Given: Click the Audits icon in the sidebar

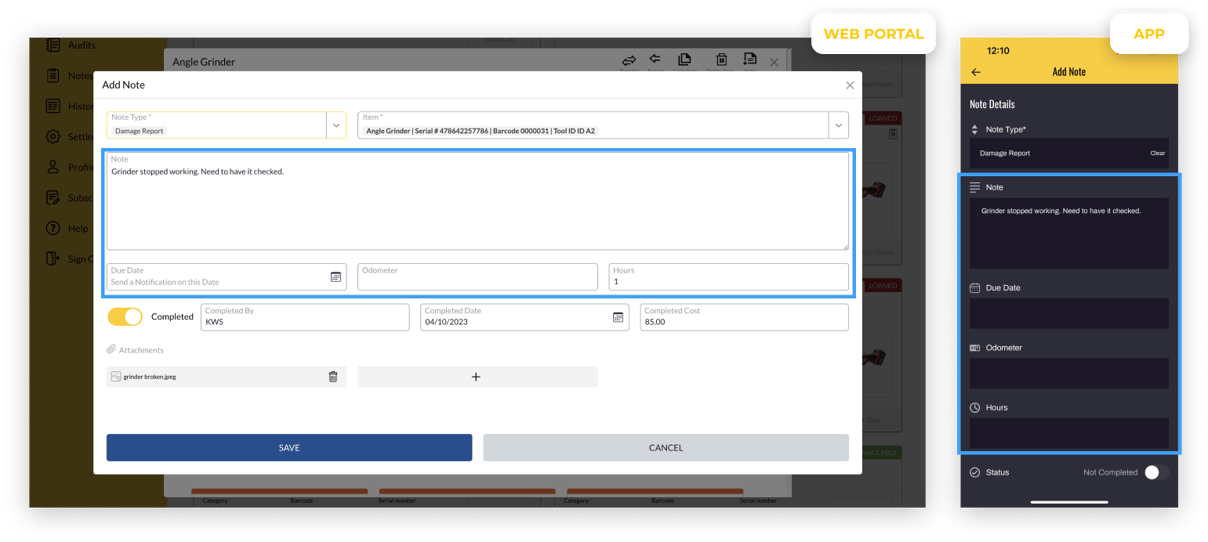Looking at the screenshot, I should 52,45.
